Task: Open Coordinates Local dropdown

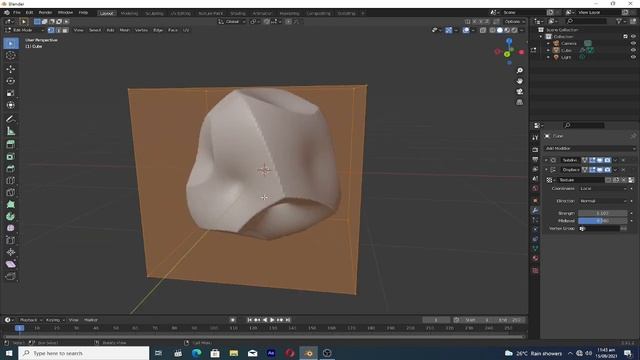Action: click(x=602, y=189)
